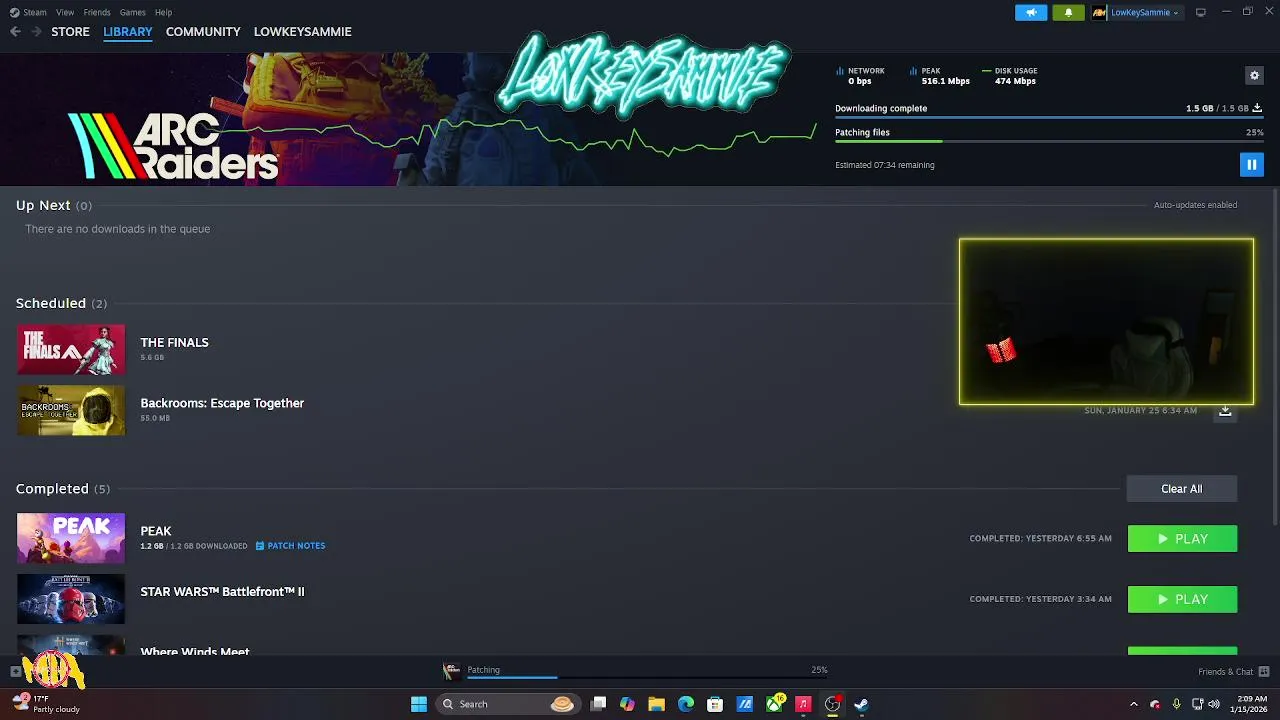Open the Games menu
The height and width of the screenshot is (720, 1280).
coord(132,12)
